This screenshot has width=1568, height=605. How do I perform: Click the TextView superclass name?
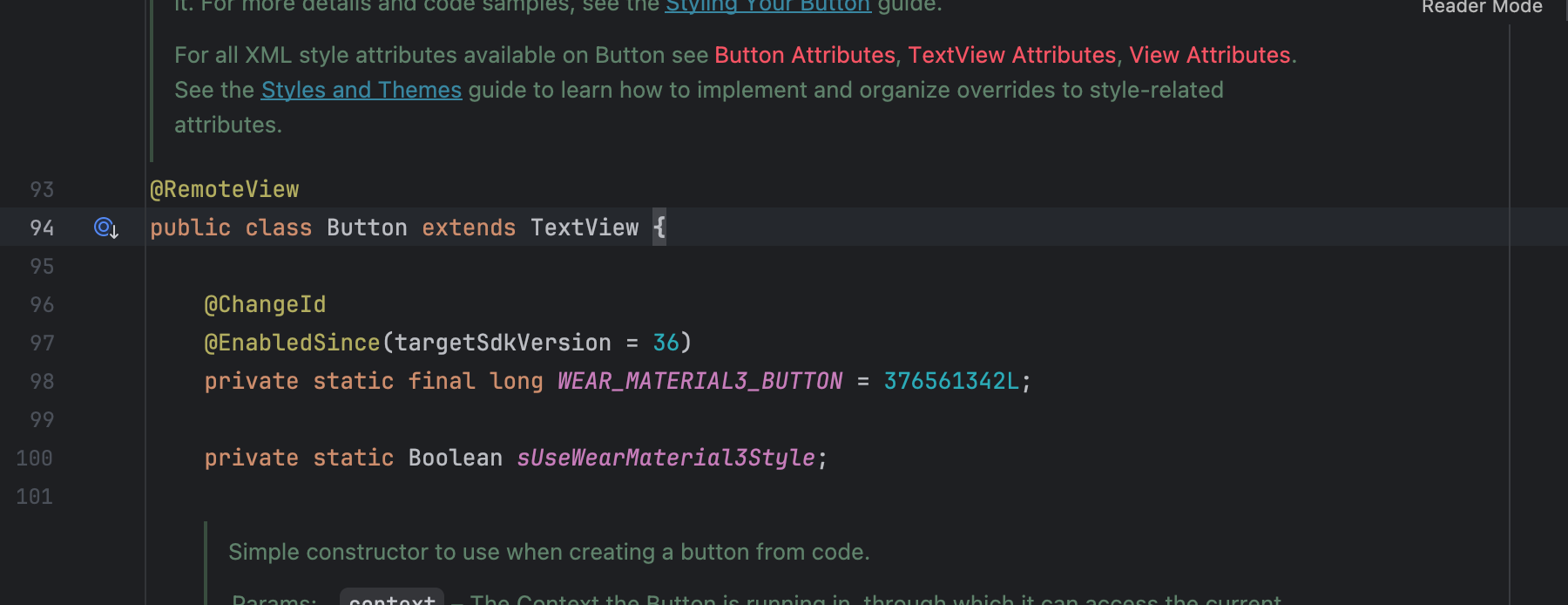tap(585, 228)
